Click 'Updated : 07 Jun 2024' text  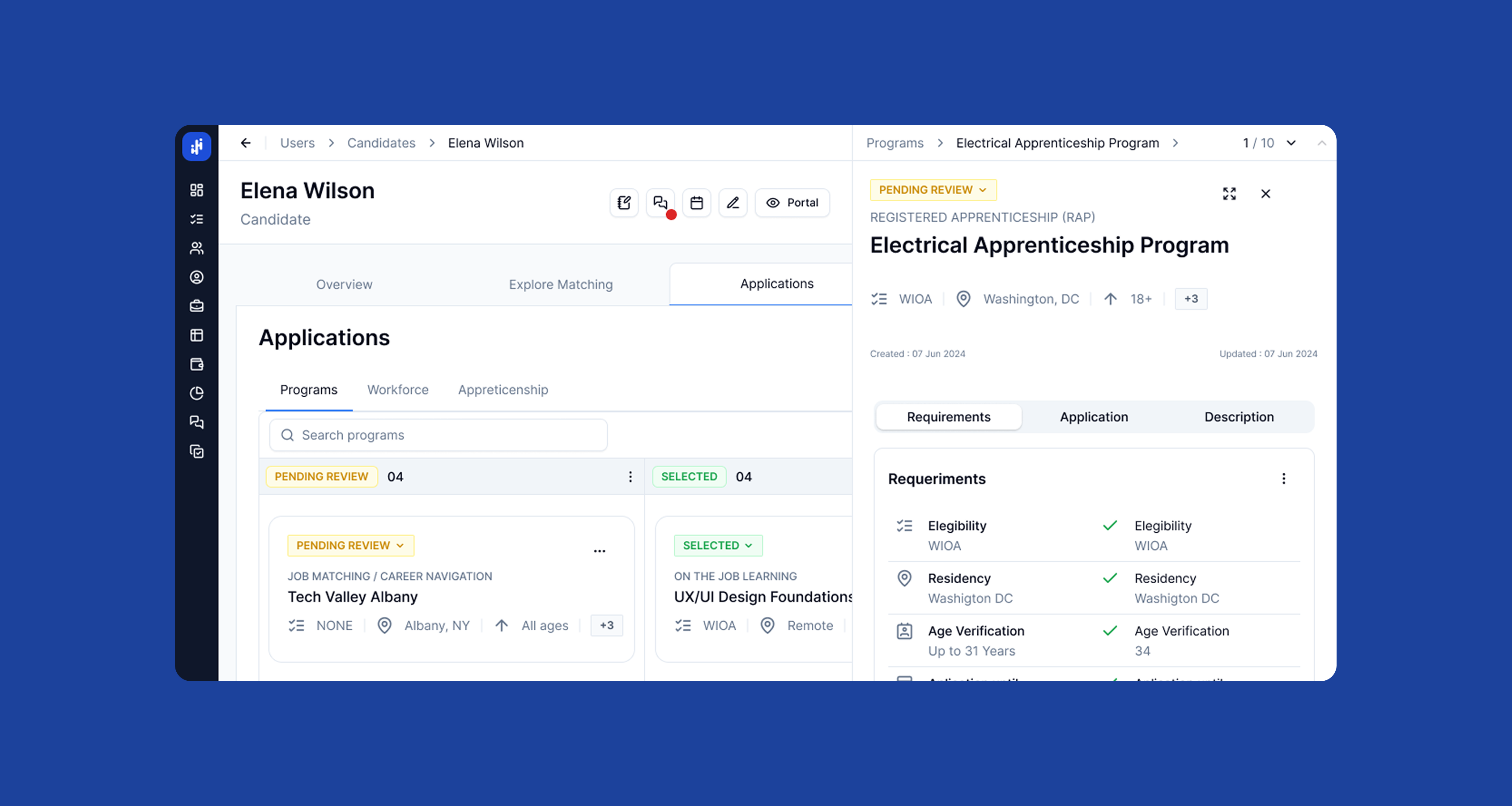pos(1269,354)
